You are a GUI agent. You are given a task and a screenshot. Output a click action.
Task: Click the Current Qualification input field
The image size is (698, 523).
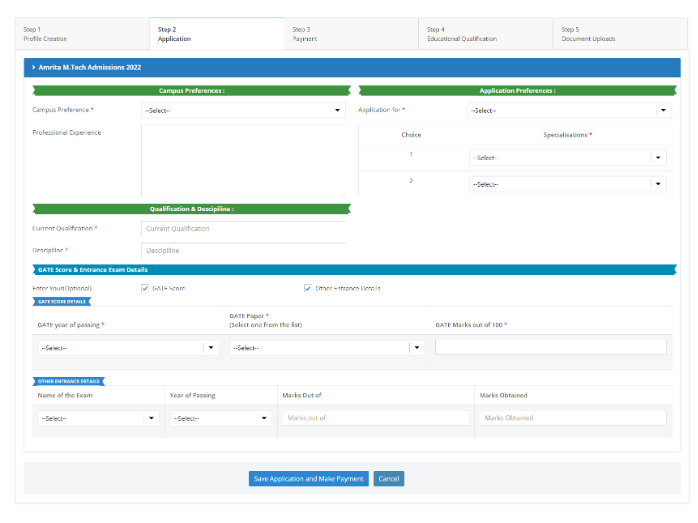(243, 229)
